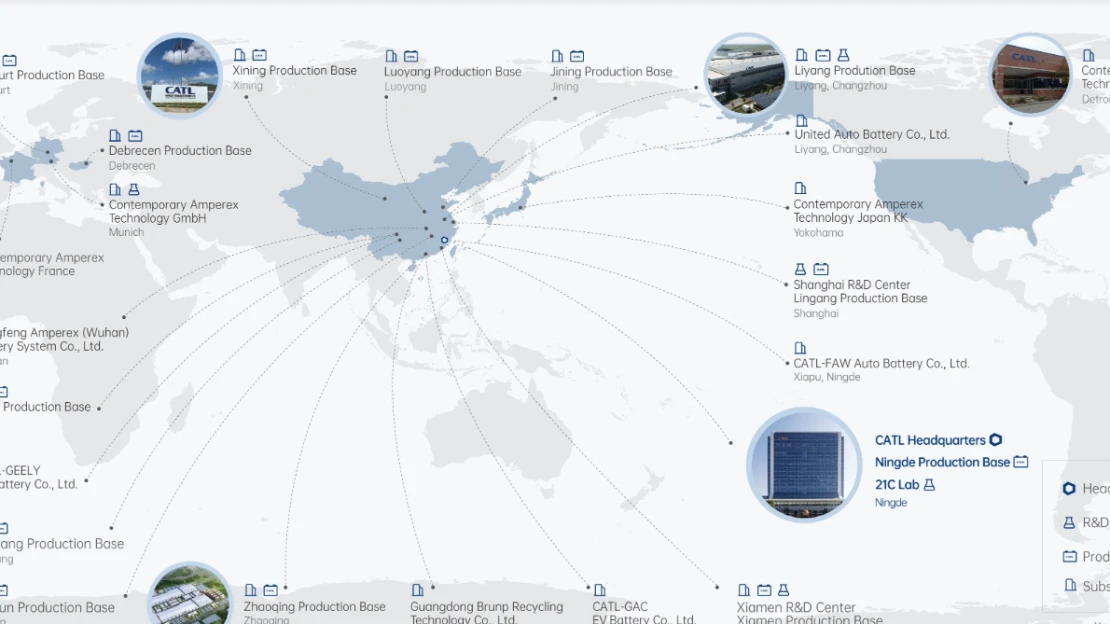Image resolution: width=1110 pixels, height=624 pixels.
Task: Click the production icon above Luoyang Production Base
Action: click(411, 56)
